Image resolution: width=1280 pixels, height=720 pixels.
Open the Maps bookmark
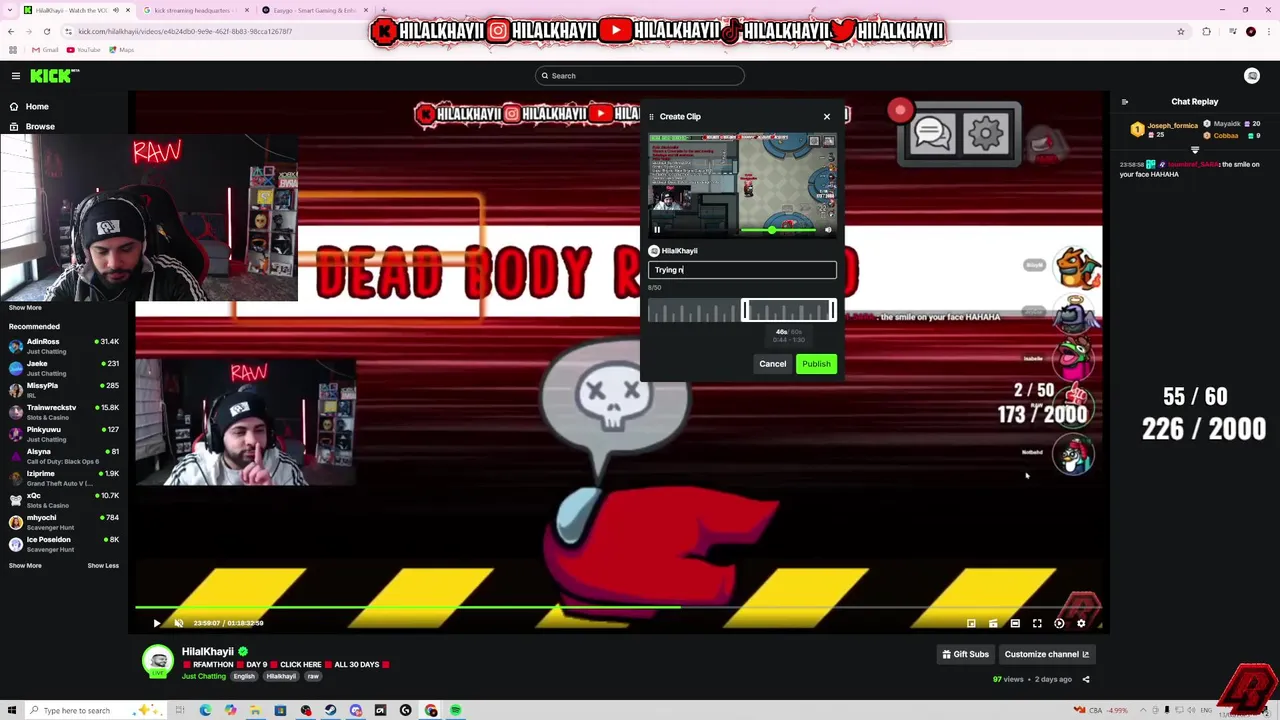(121, 50)
